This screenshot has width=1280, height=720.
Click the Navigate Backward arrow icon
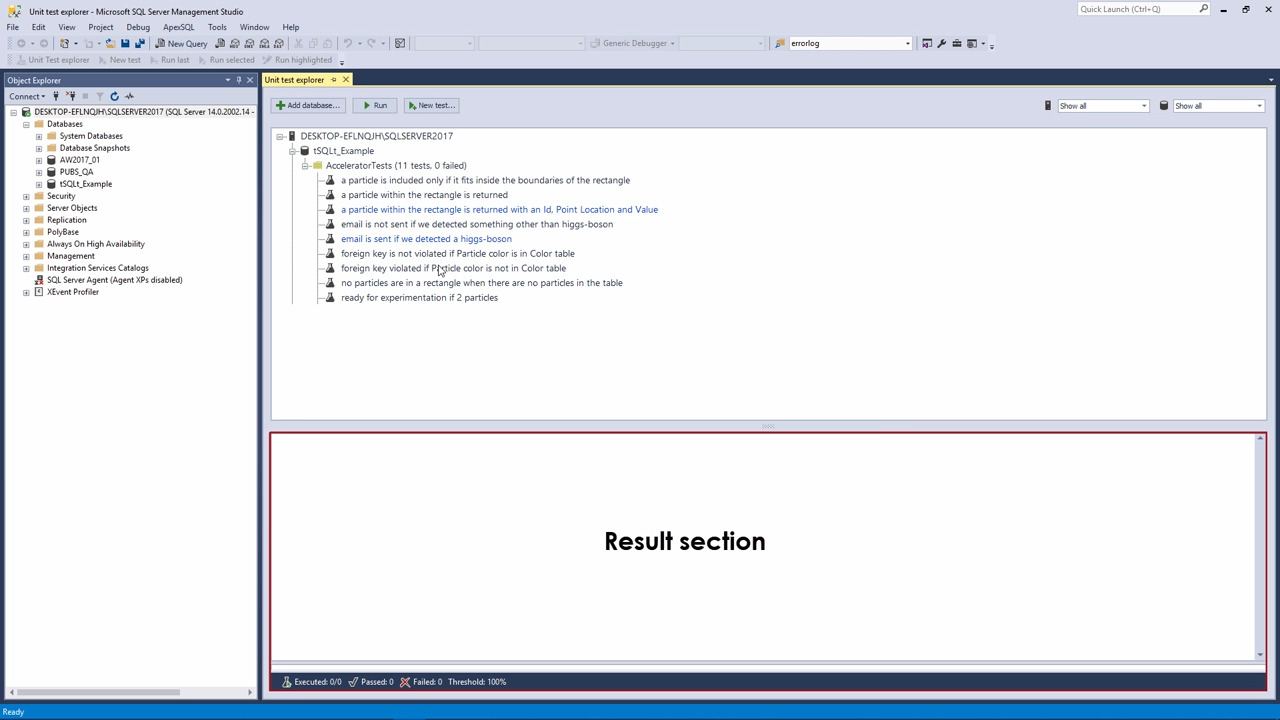coord(21,43)
